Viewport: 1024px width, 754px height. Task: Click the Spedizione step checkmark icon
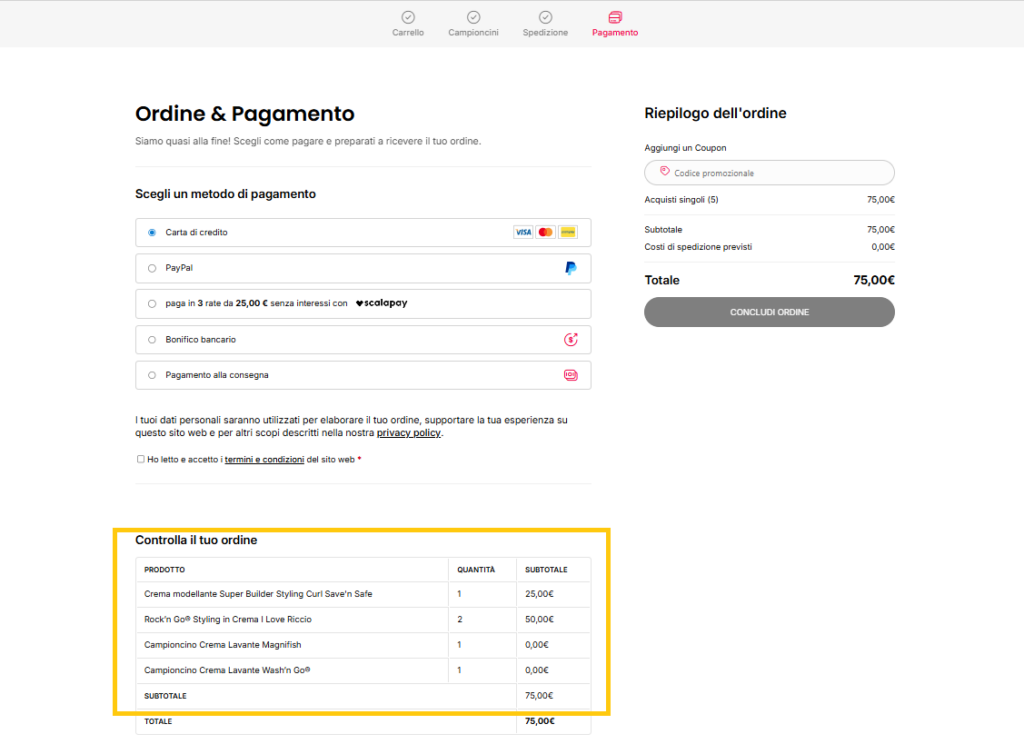[x=545, y=17]
